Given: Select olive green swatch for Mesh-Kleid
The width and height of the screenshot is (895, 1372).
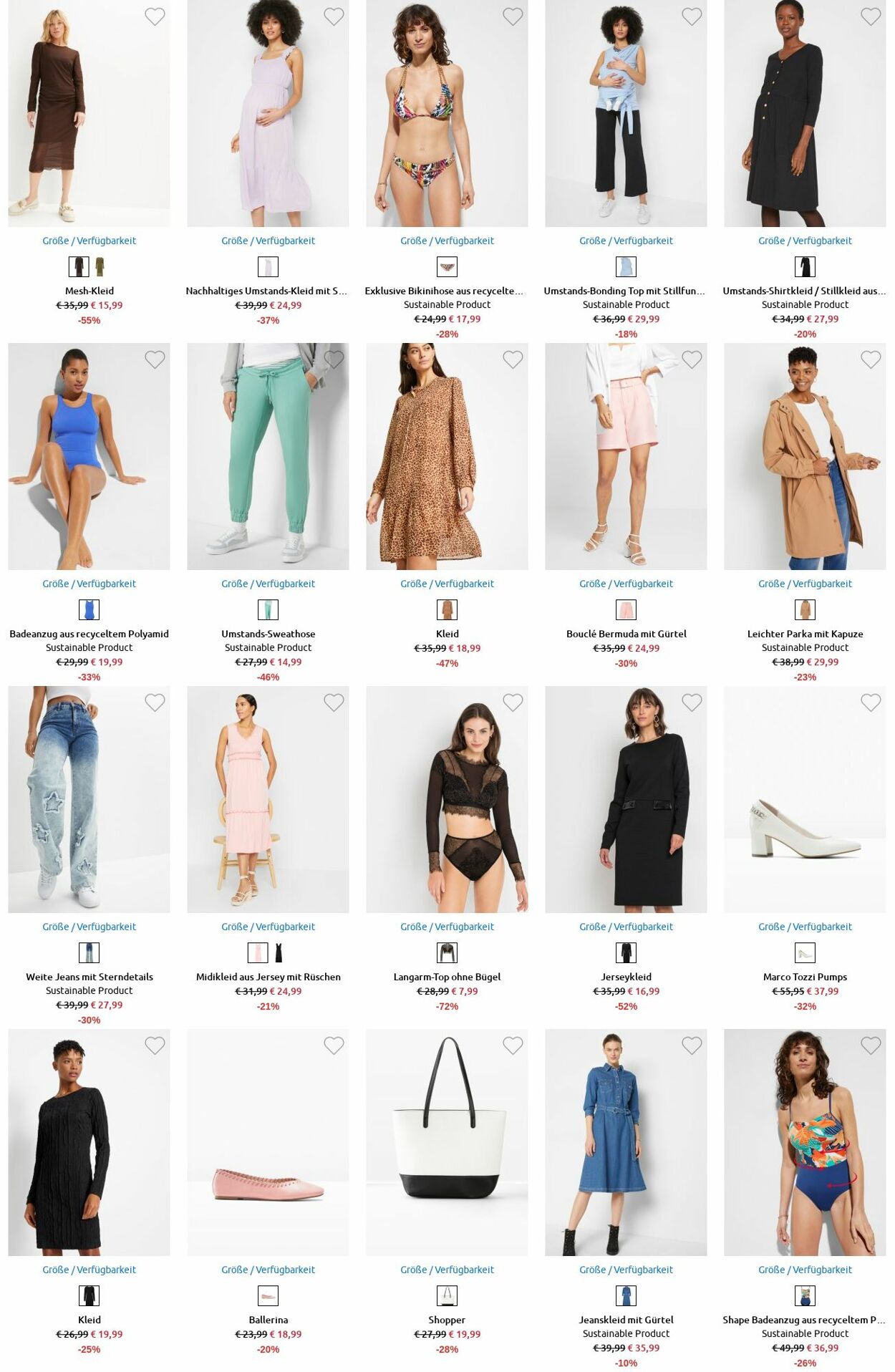Looking at the screenshot, I should tap(100, 267).
